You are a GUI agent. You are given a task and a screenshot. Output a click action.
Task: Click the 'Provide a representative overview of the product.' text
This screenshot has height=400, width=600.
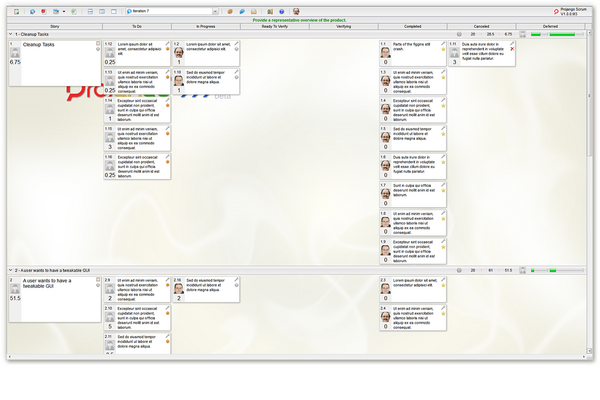299,20
